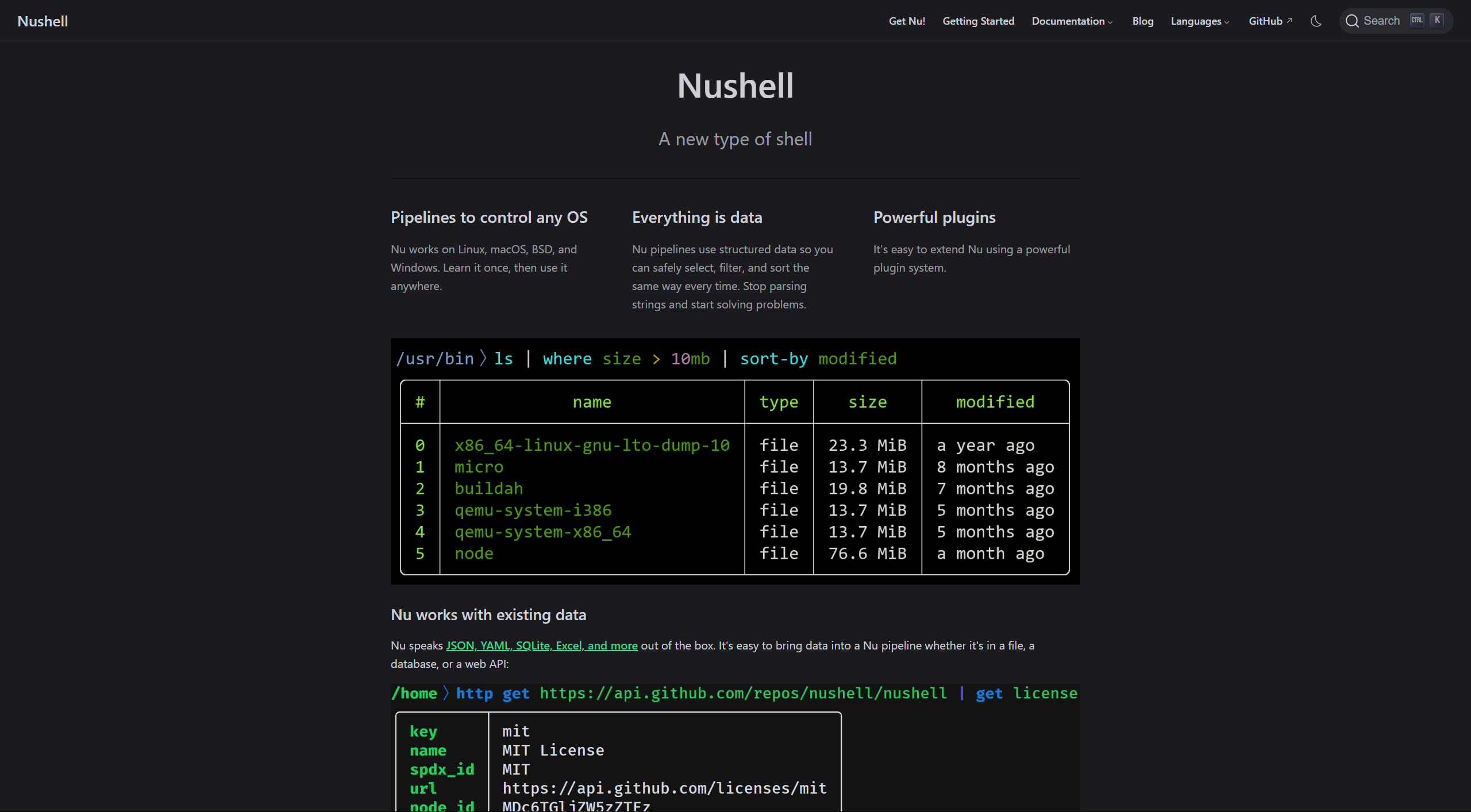Click the 23.3 MiB size value

pyautogui.click(x=867, y=445)
